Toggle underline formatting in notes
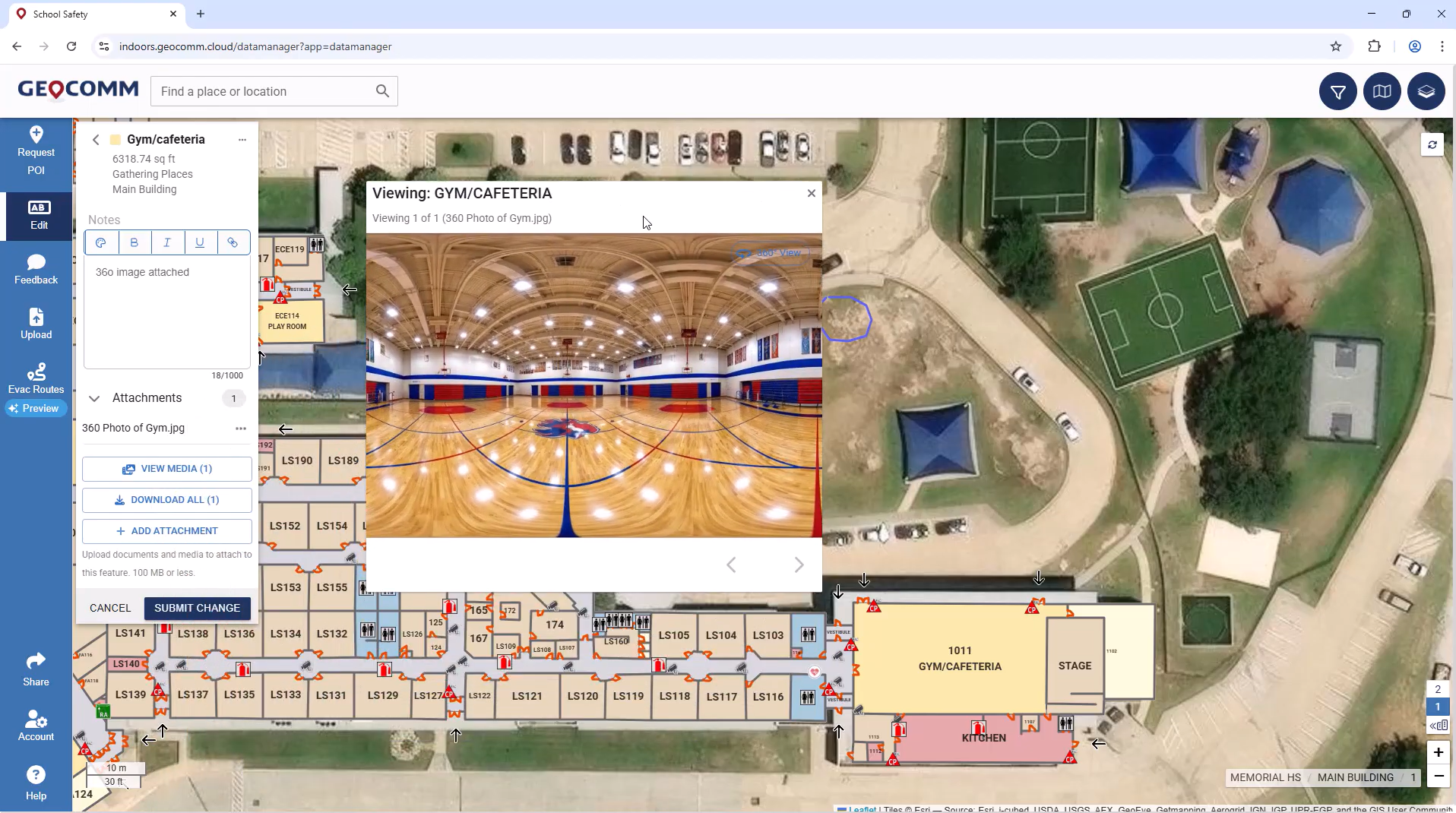Image resolution: width=1456 pixels, height=813 pixels. coord(200,242)
